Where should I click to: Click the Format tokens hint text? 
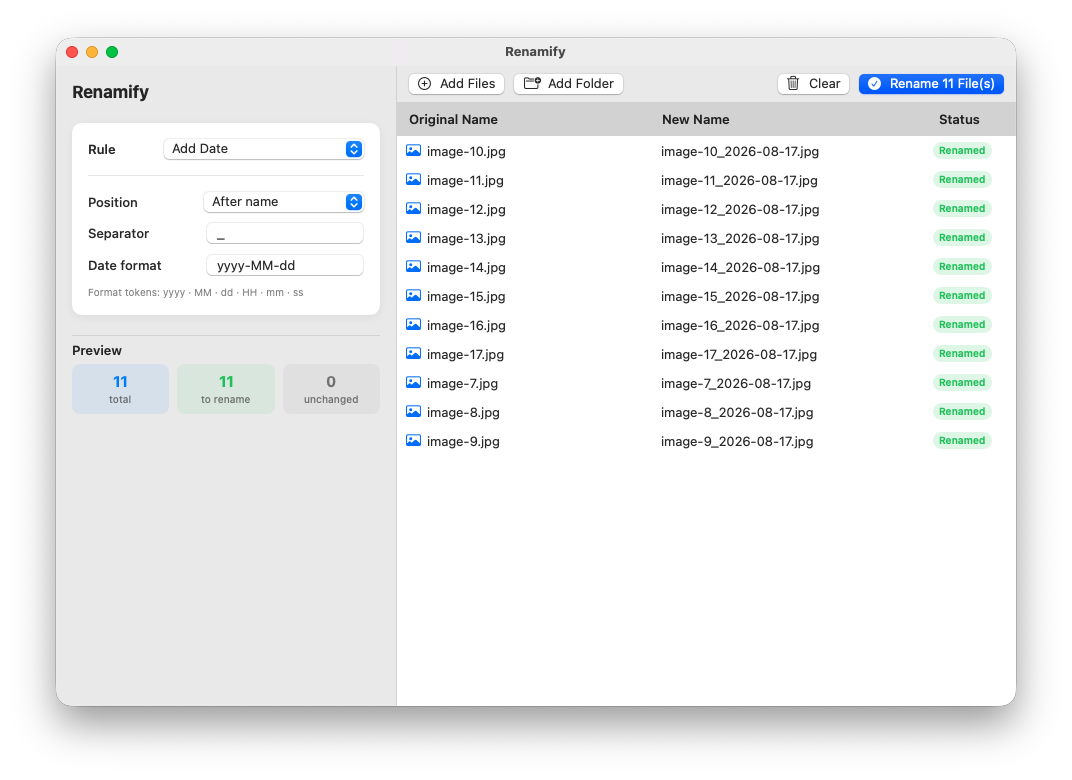(x=196, y=293)
